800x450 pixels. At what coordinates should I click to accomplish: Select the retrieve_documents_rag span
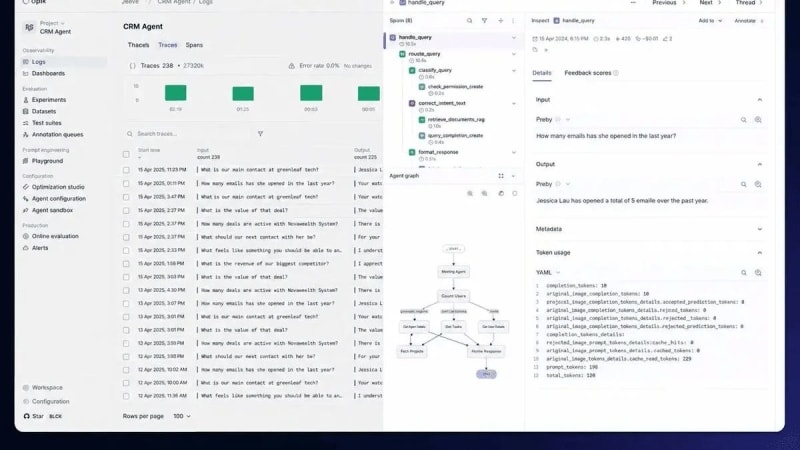(x=456, y=119)
